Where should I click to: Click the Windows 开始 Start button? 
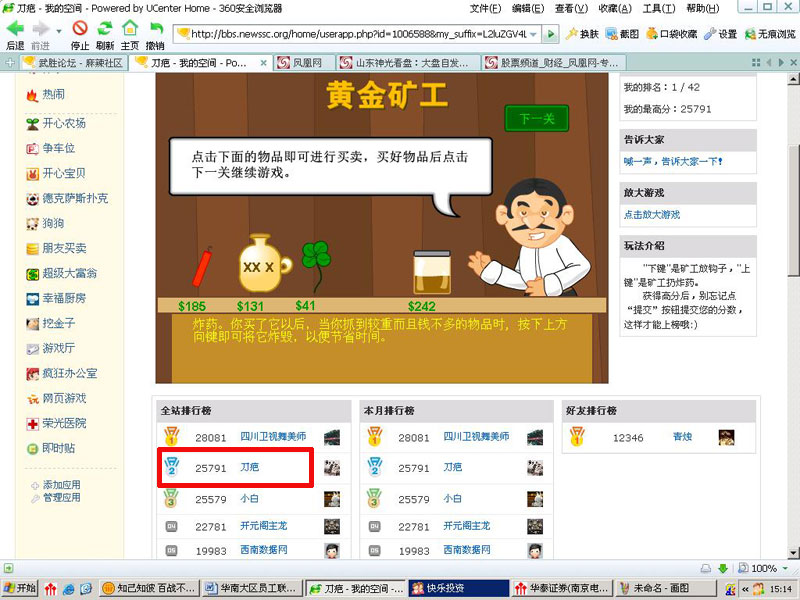tap(20, 588)
